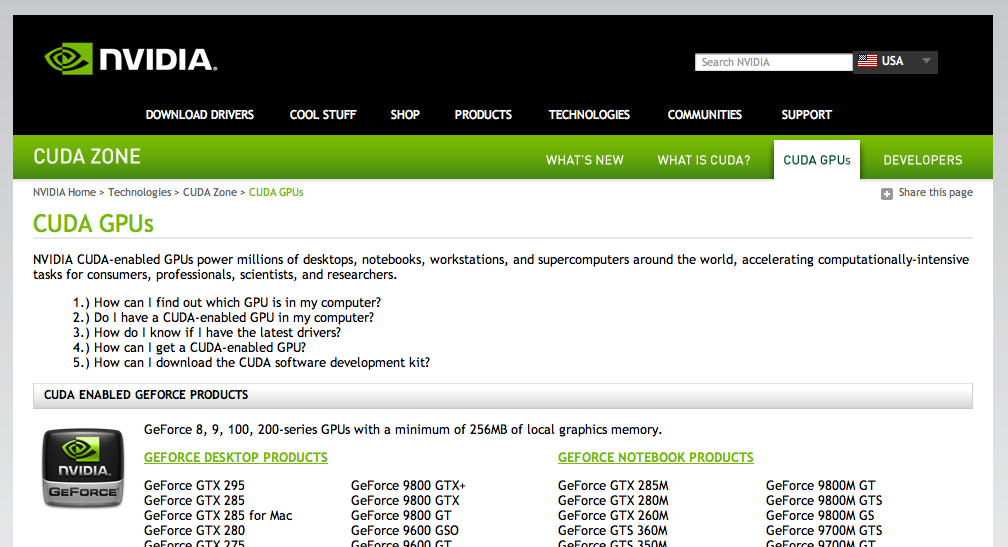Image resolution: width=1008 pixels, height=547 pixels.
Task: Open GeForce Notebook Products link
Action: click(656, 458)
